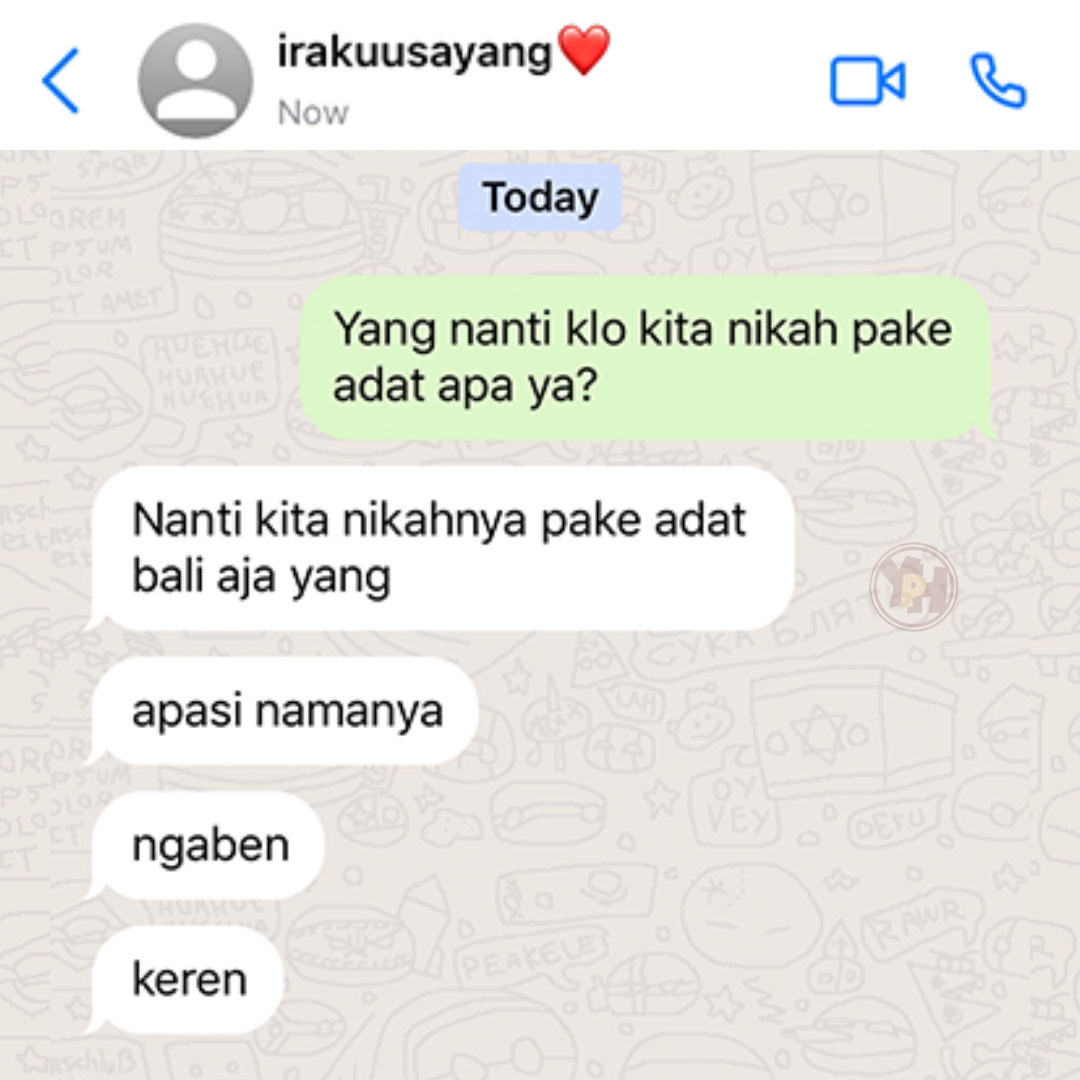
Task: Select the green "Yang nanti klo kita nikah" message
Action: (647, 357)
